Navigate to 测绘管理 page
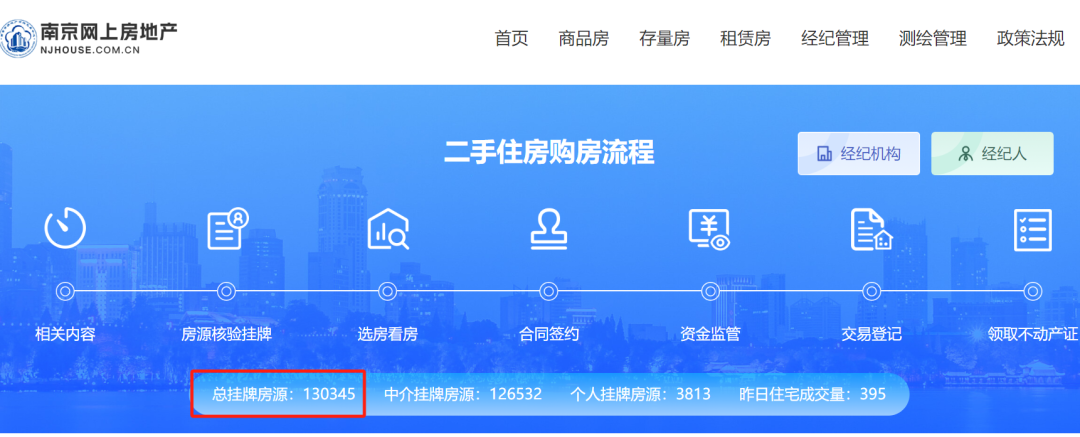The image size is (1080, 437). click(x=932, y=39)
